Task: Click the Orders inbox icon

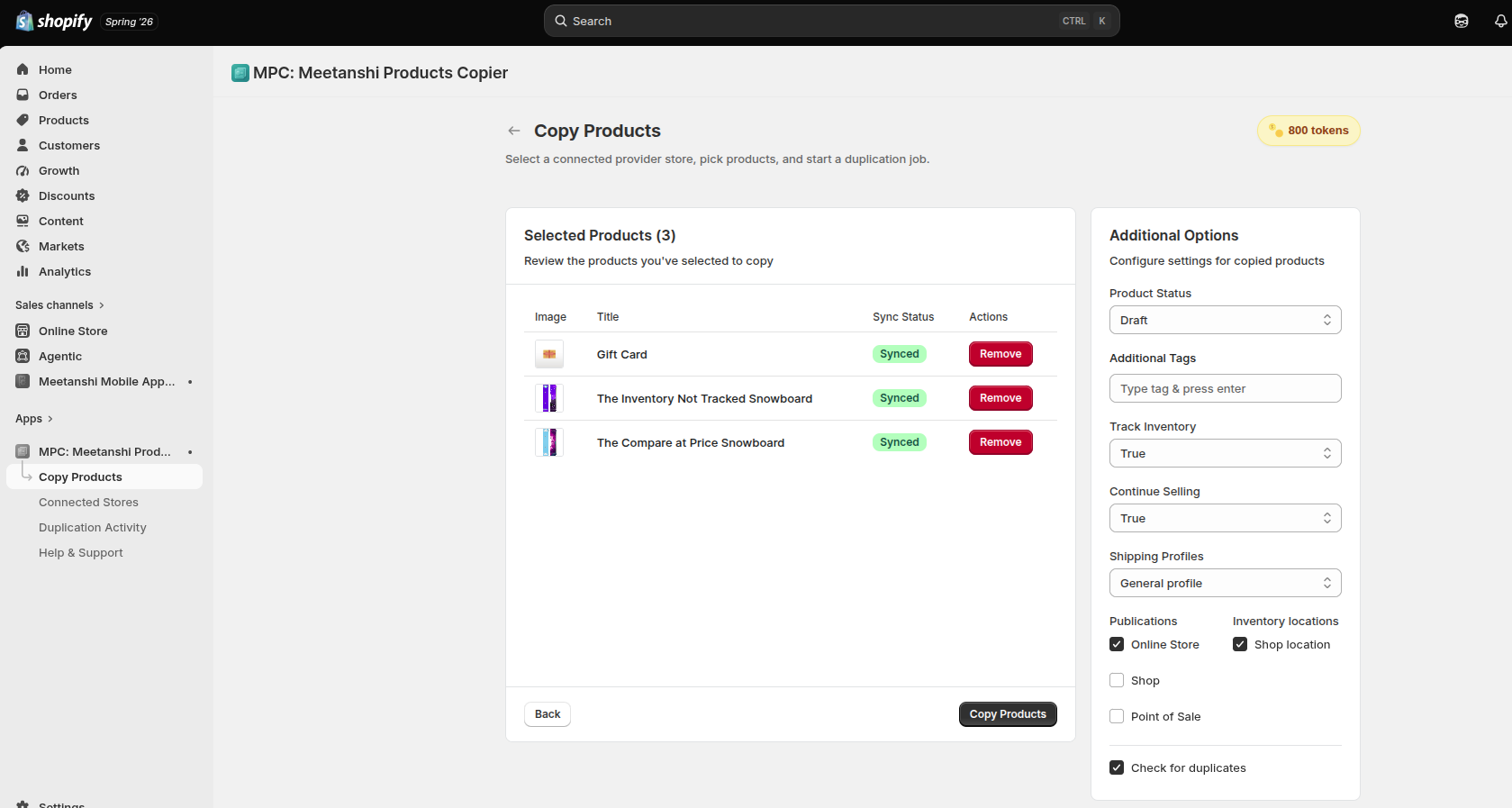Action: [23, 95]
